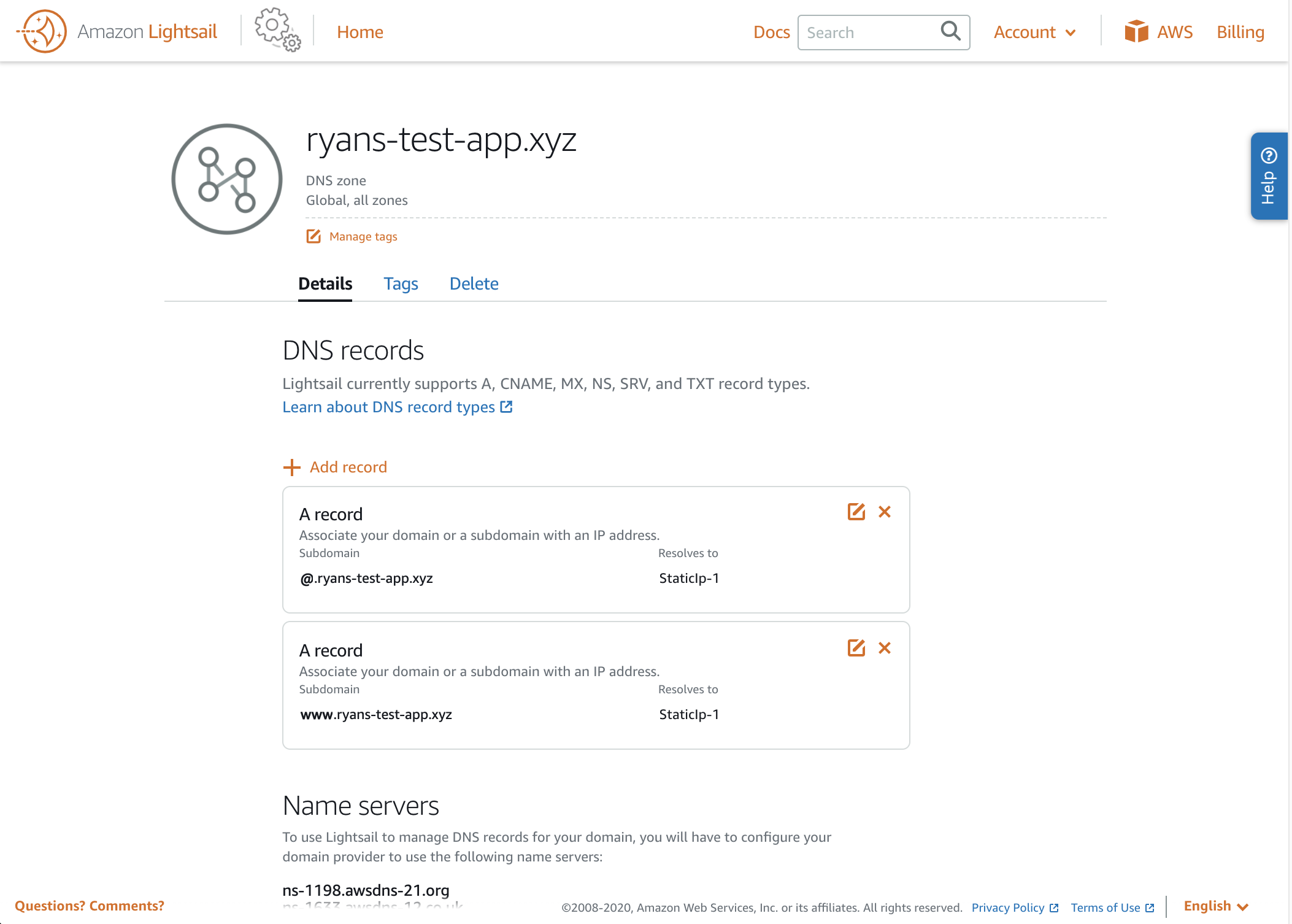The image size is (1292, 924).
Task: Click the AWS cube icon
Action: 1136,31
